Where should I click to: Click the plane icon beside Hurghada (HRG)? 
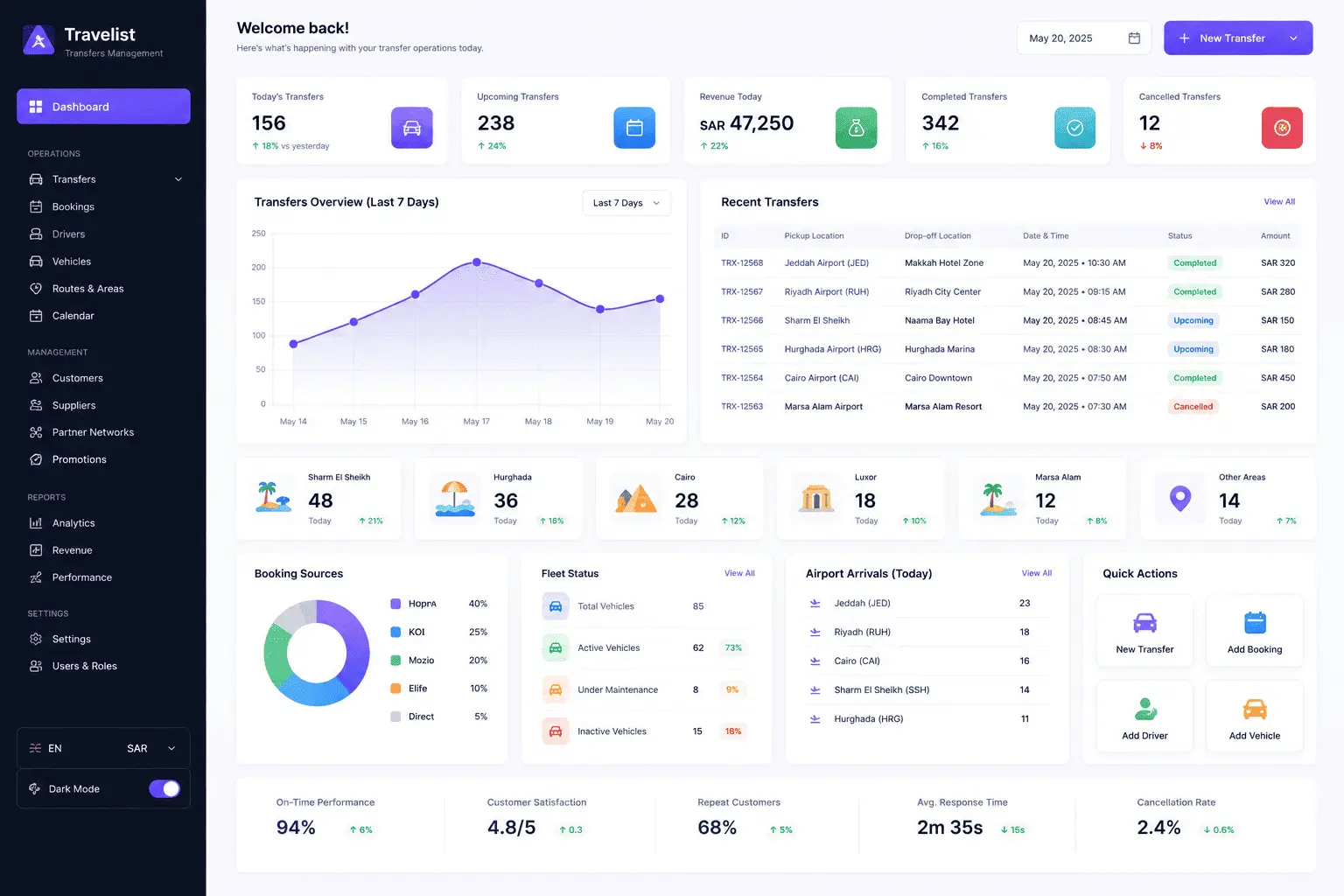(815, 718)
